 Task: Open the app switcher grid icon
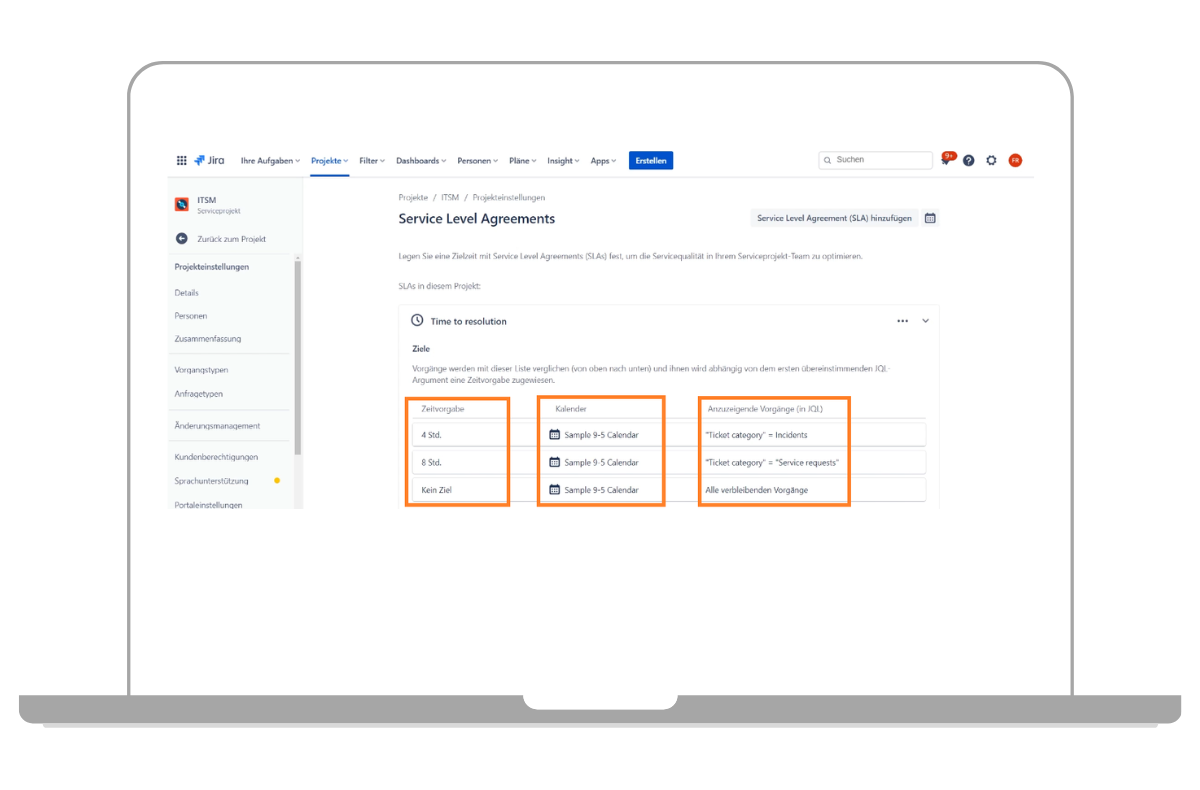(x=181, y=160)
